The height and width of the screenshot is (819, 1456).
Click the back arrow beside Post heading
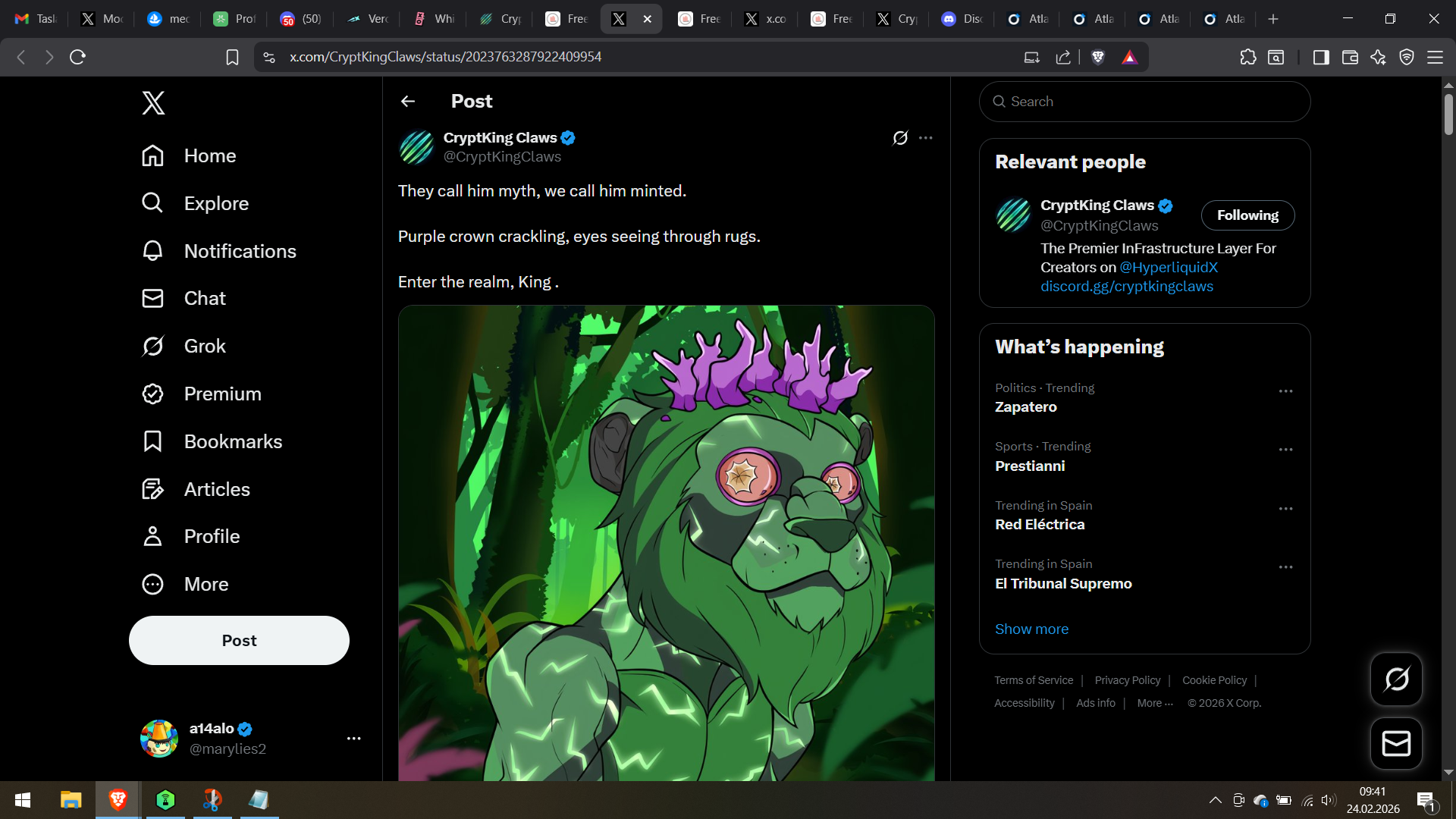[x=408, y=101]
